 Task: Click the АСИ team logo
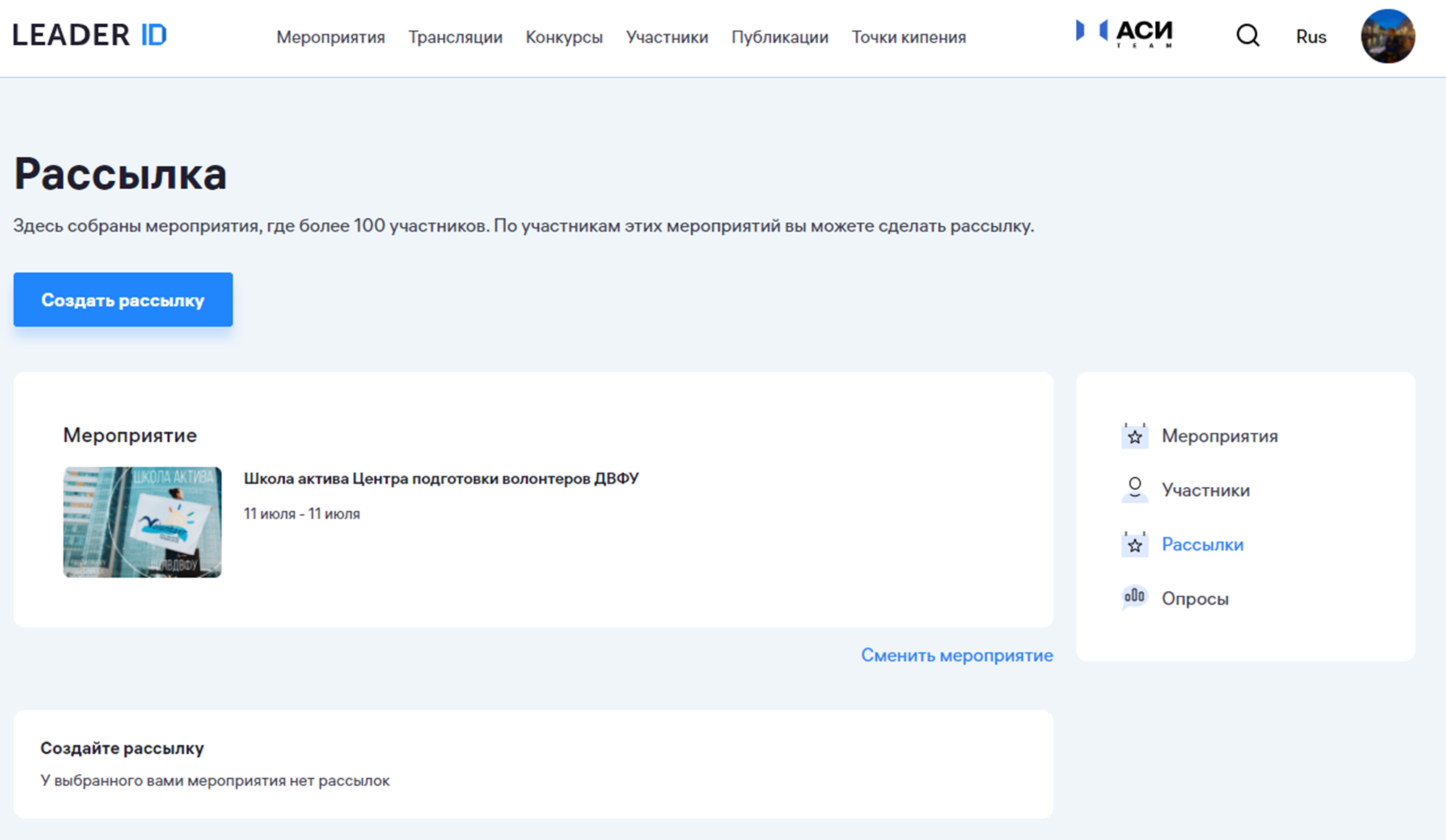tap(1124, 33)
